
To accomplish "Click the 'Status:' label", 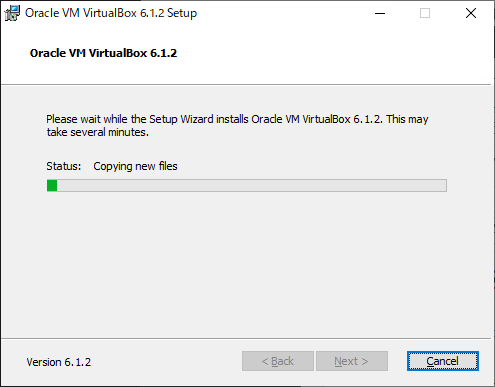I will 64,166.
